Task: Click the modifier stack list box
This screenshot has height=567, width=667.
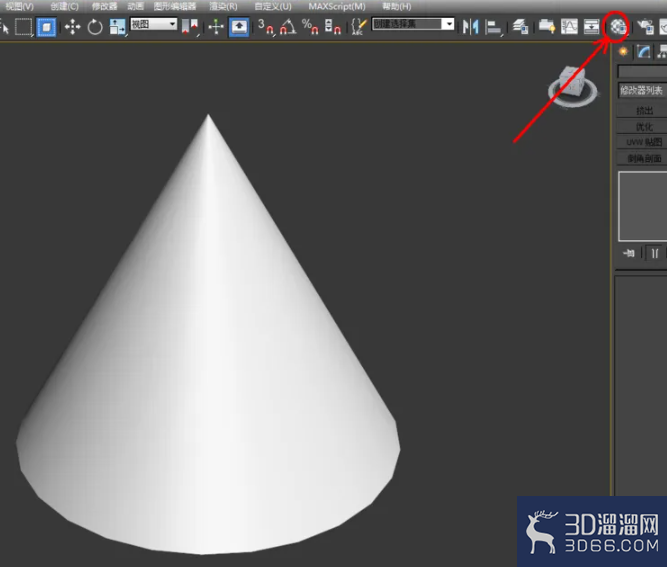Action: pyautogui.click(x=643, y=206)
